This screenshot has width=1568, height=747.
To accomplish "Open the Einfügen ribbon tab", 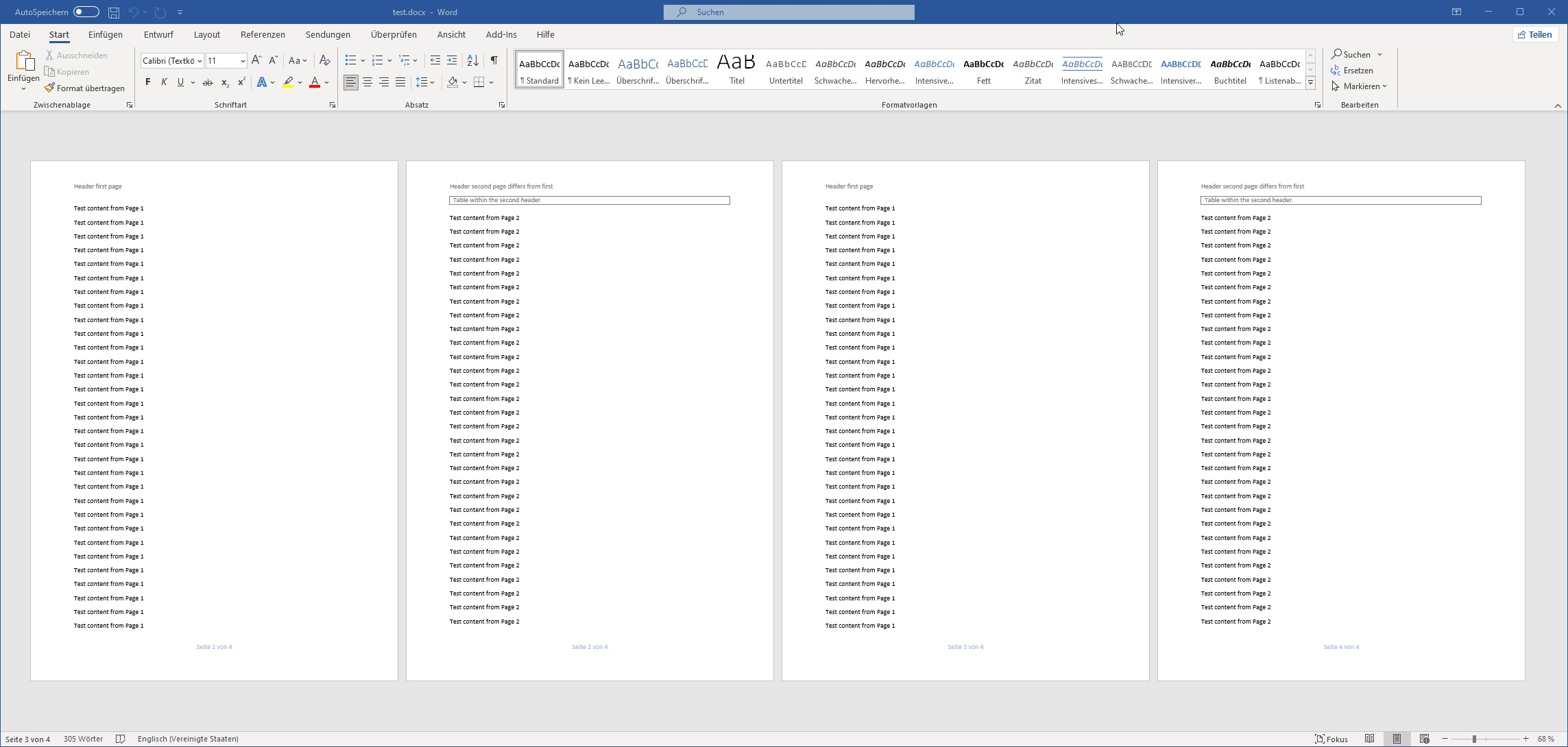I will [105, 34].
